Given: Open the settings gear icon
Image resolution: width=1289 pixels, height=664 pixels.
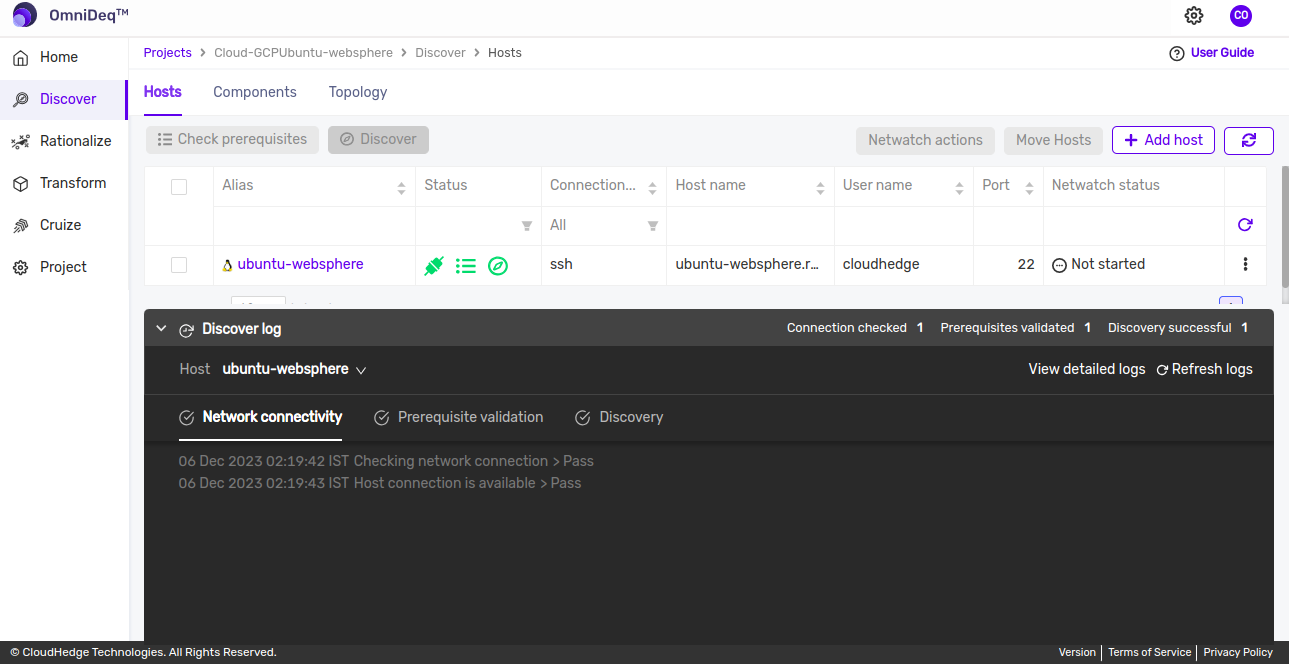Looking at the screenshot, I should click(1194, 15).
